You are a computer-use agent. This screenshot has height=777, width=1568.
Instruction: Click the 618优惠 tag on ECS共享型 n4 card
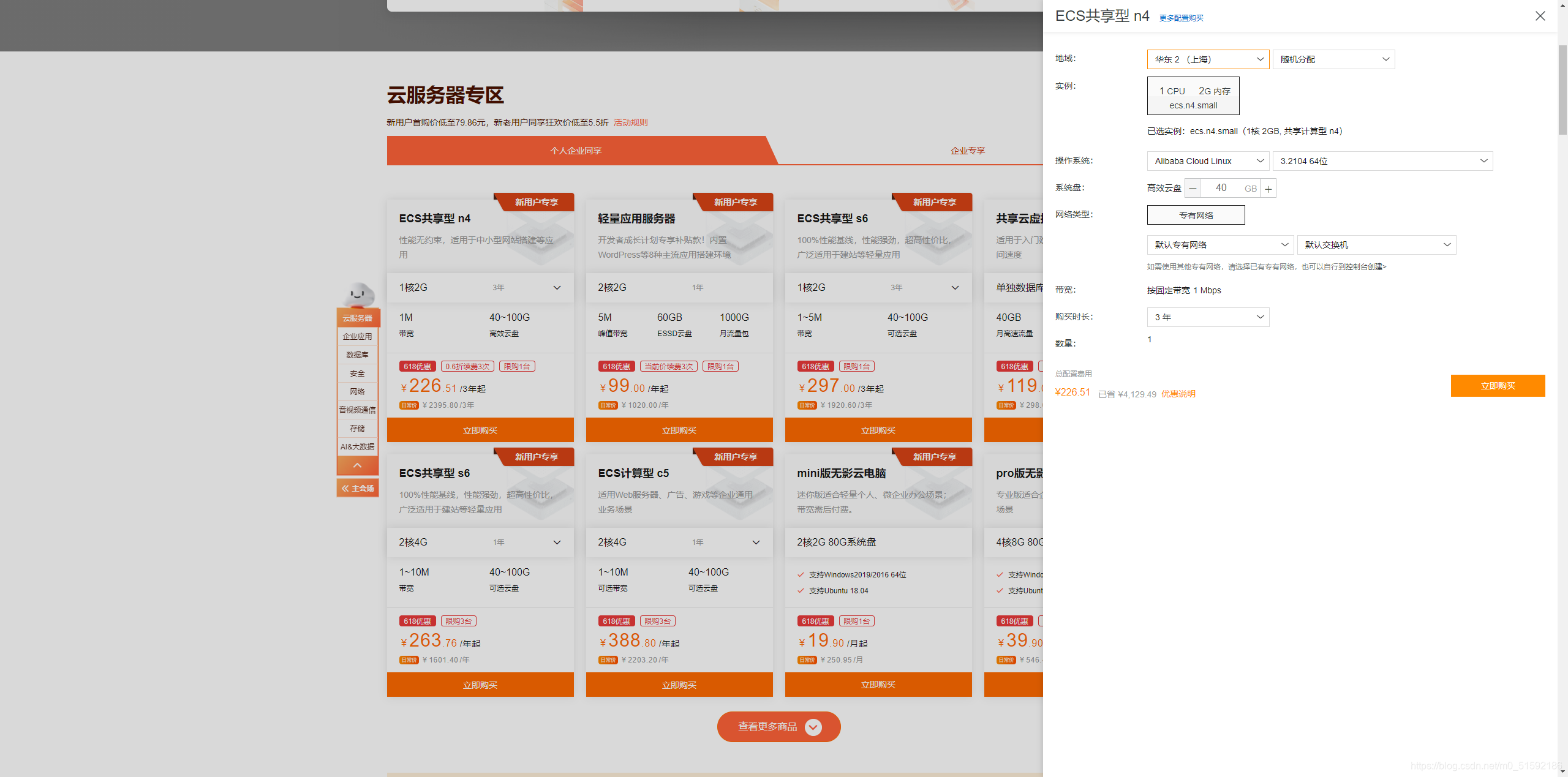pos(417,366)
